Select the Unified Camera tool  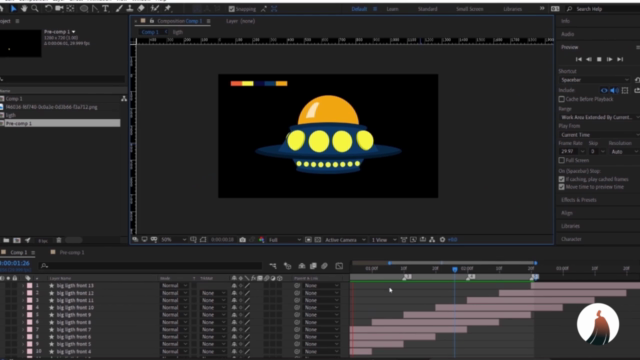pos(59,9)
